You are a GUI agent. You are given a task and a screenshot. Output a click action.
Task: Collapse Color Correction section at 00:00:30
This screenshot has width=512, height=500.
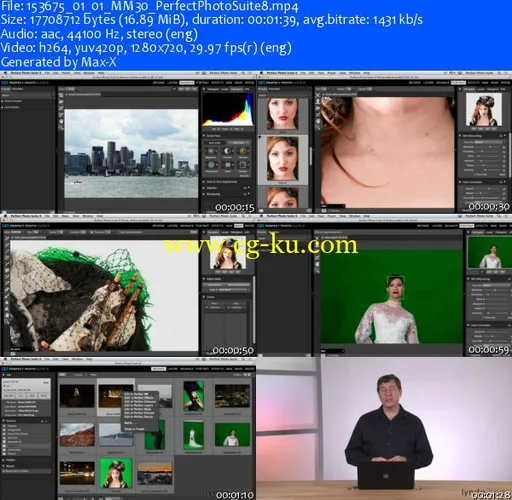pos(460,182)
